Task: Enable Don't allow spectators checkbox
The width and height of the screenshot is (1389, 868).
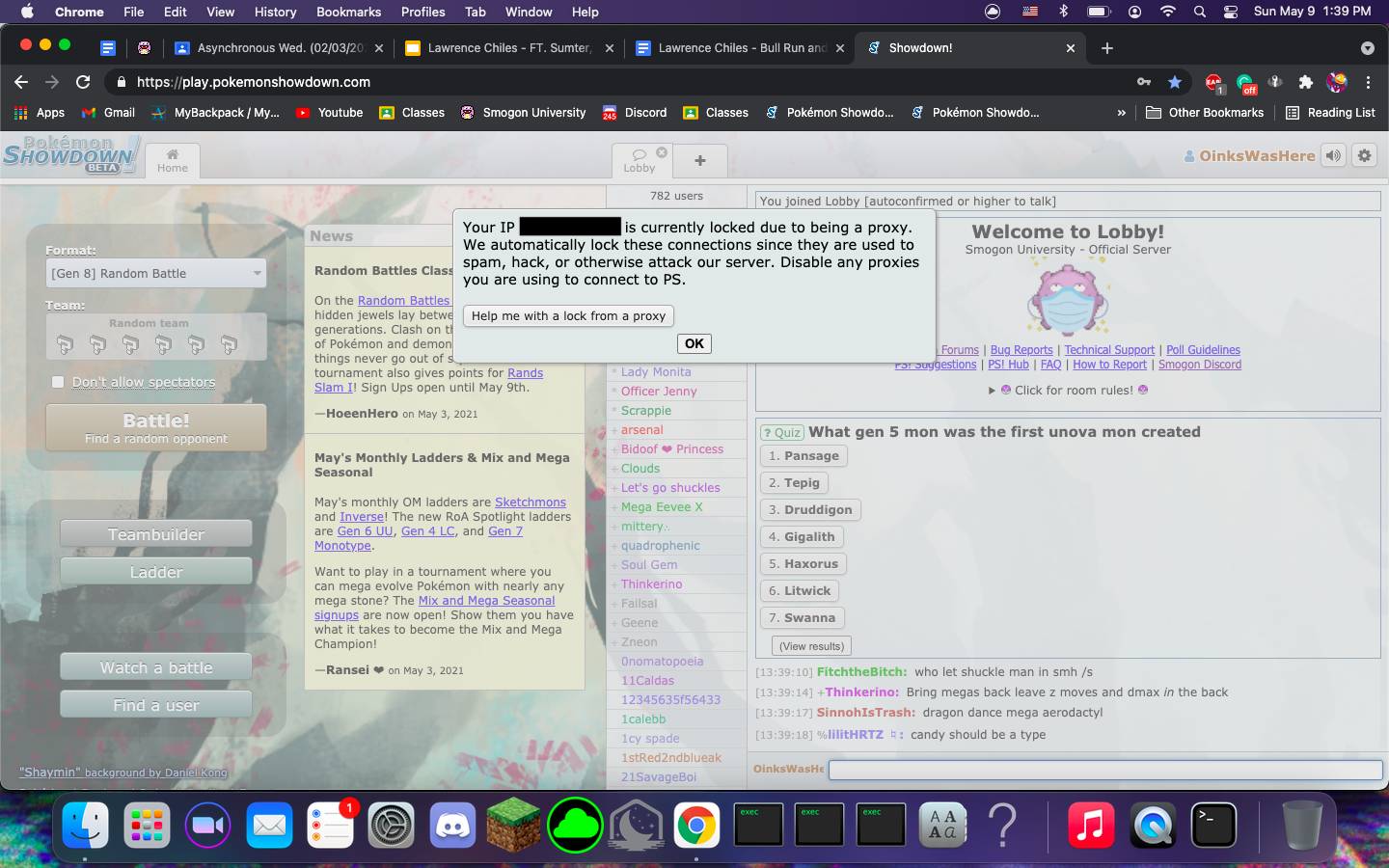Action: click(58, 382)
